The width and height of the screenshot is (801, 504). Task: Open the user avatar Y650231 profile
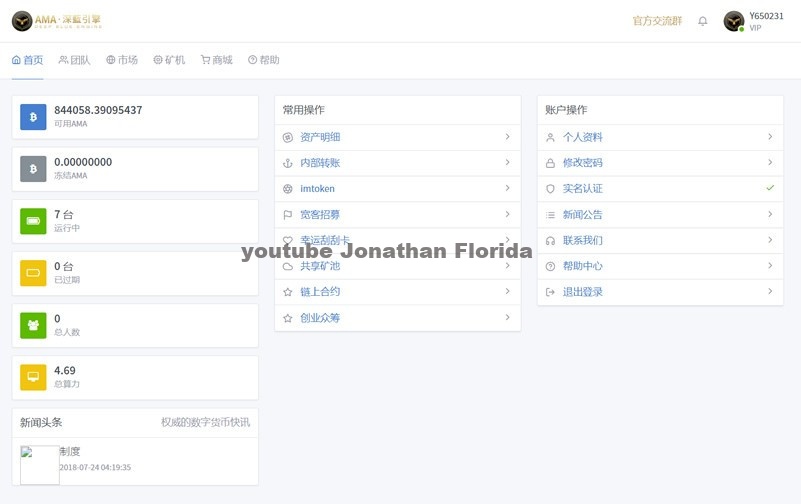coord(734,21)
